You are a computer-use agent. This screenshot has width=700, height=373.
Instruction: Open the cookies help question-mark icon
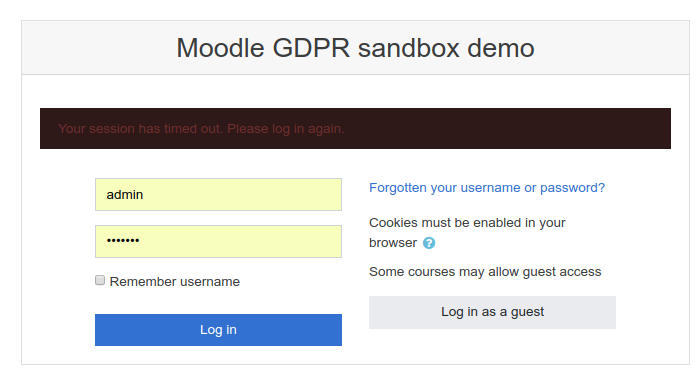click(x=429, y=243)
